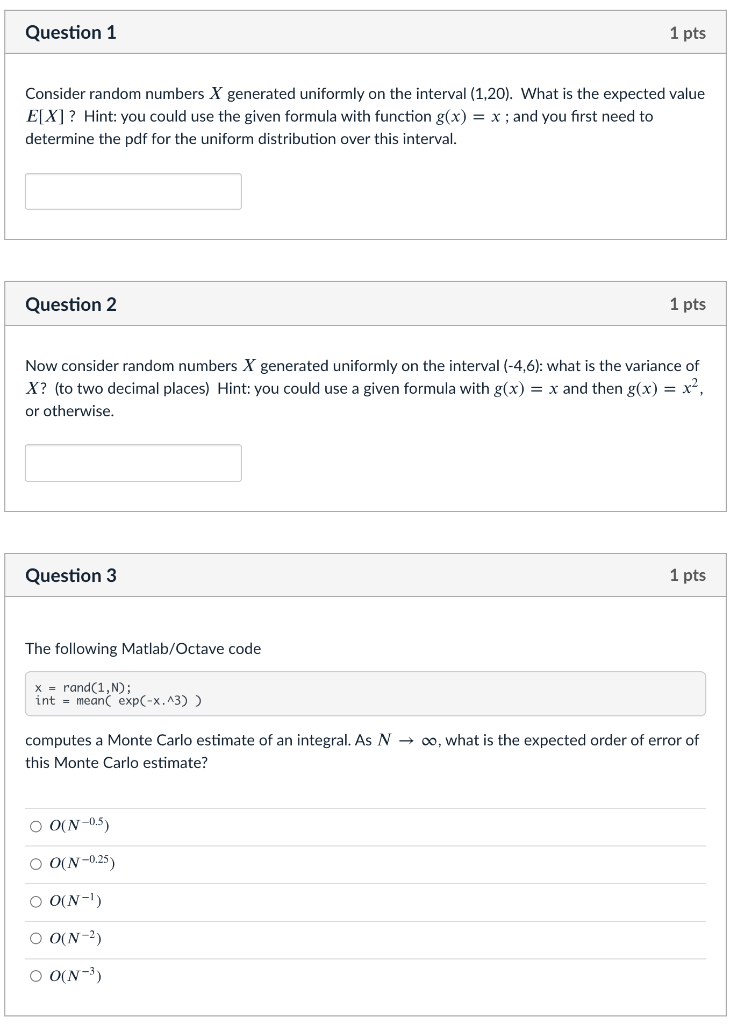The width and height of the screenshot is (730, 1024).
Task: Click the Question 1 header
Action: point(70,32)
